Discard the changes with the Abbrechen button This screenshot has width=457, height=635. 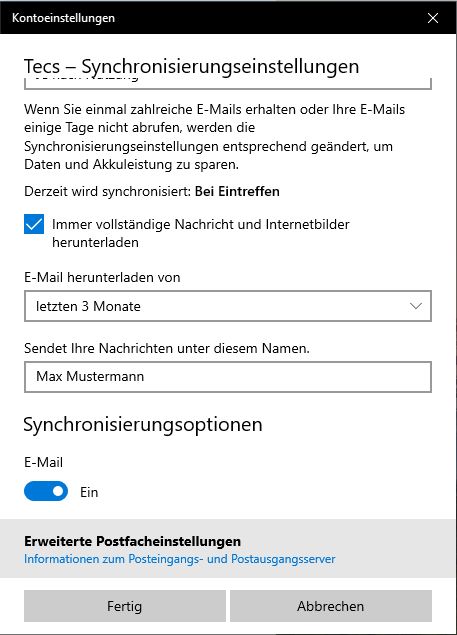(x=331, y=606)
